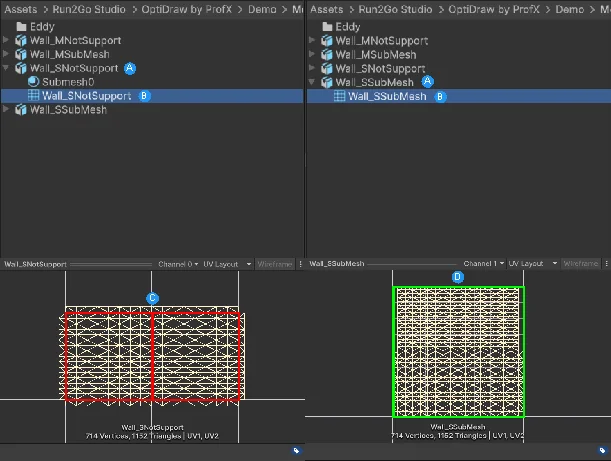Open asset labels tag icon in left preview
The width and height of the screenshot is (611, 461).
tap(296, 450)
